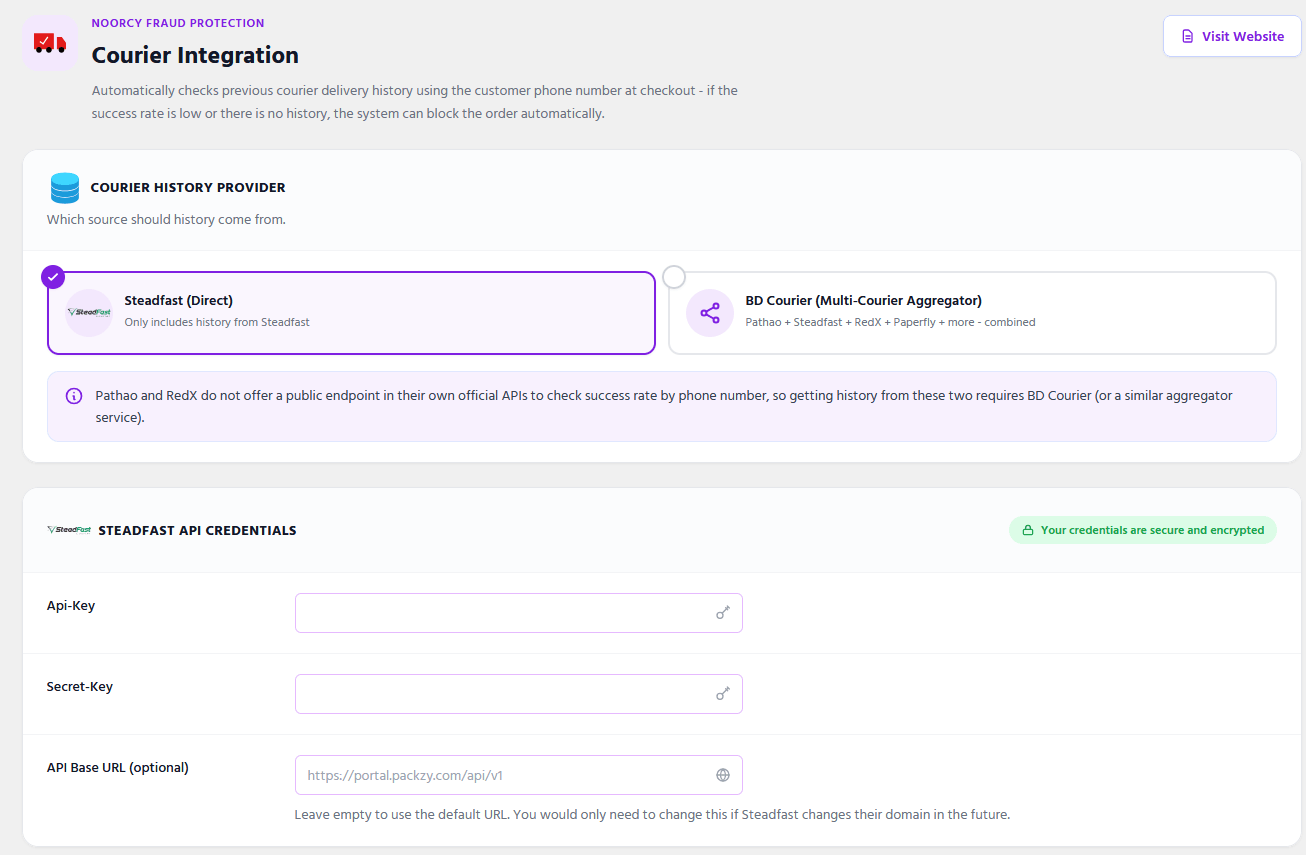The width and height of the screenshot is (1306, 855).
Task: Select the BD Courier aggregator radio circle
Action: [x=674, y=277]
